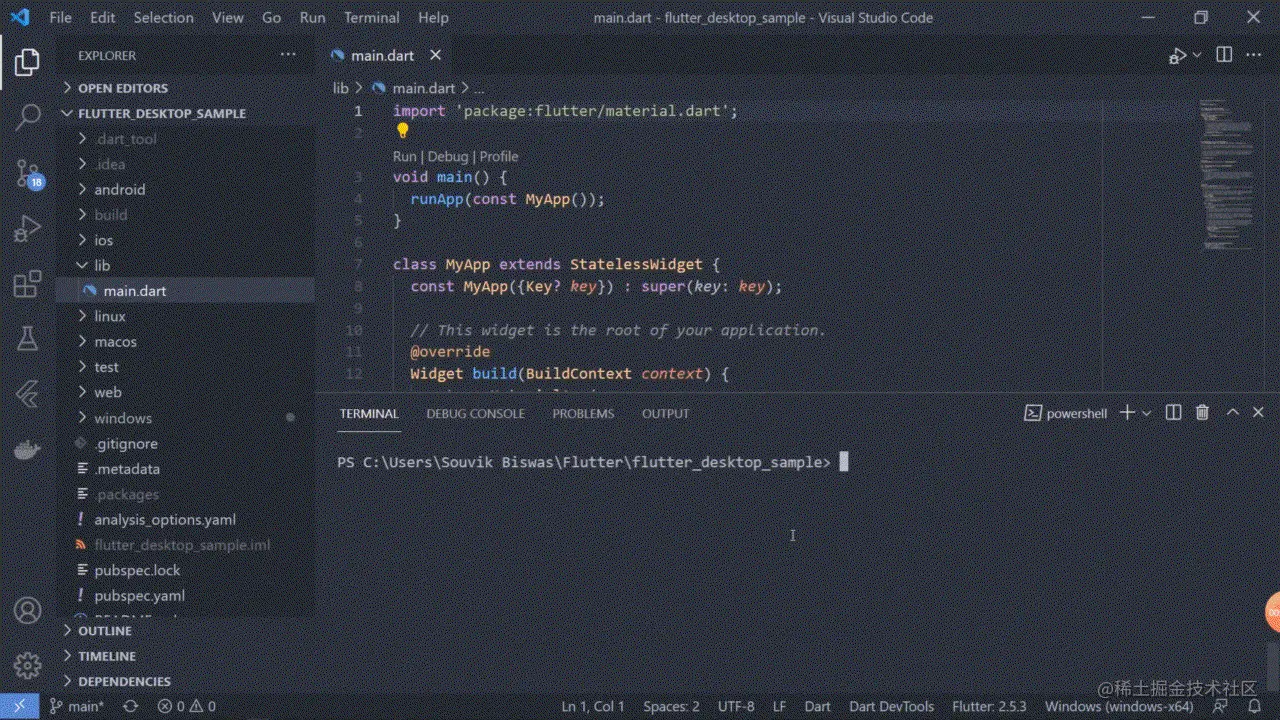Click the yellow lightbulb quick fix indicator
Screen dimensions: 1280x720
pyautogui.click(x=403, y=129)
